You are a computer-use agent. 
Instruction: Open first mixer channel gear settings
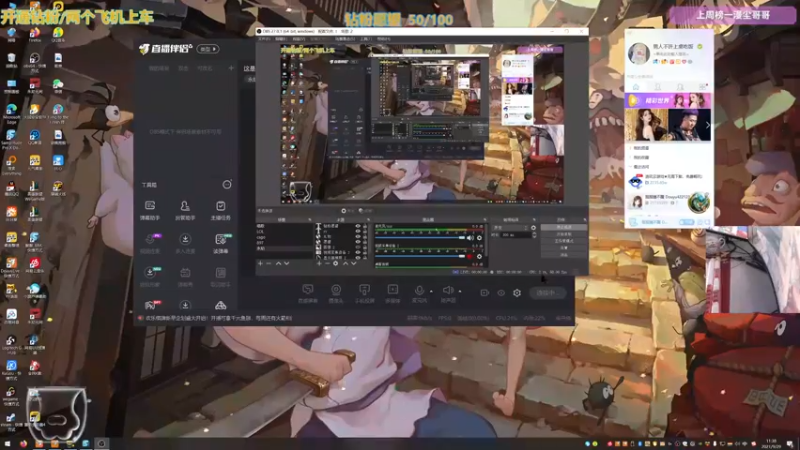pos(479,238)
